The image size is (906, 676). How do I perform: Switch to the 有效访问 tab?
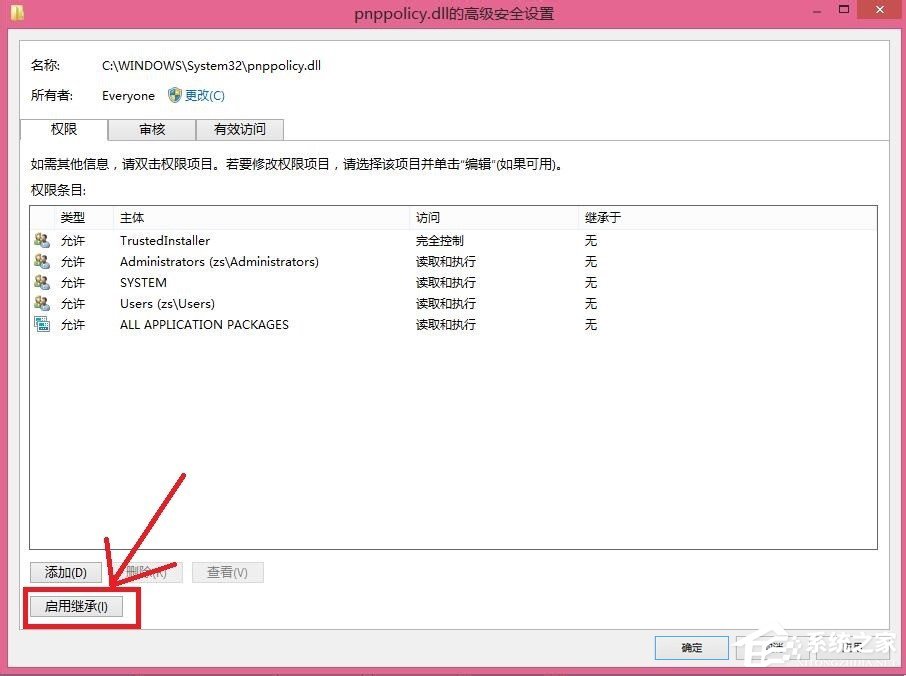pyautogui.click(x=240, y=129)
